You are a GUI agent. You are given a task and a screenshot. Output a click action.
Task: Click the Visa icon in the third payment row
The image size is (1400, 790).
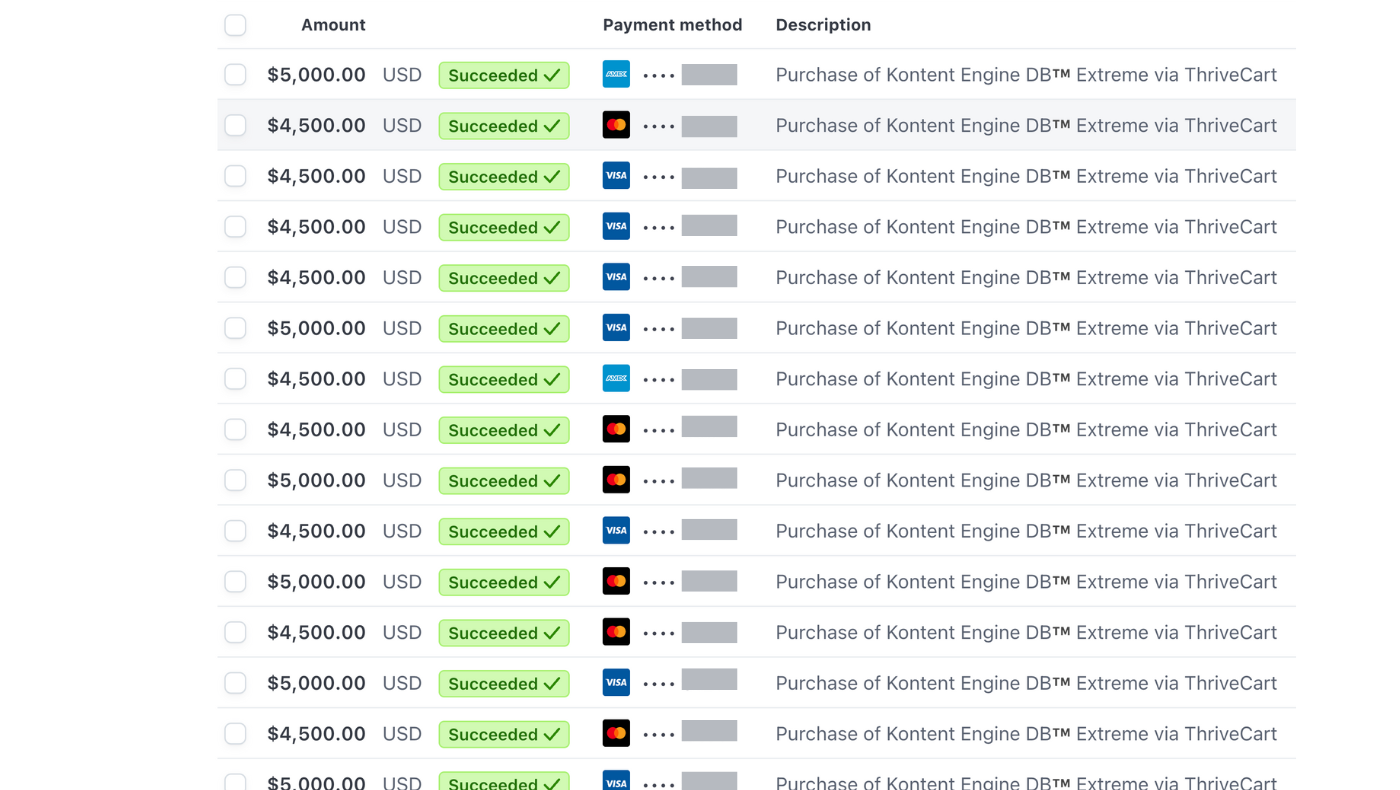click(616, 176)
